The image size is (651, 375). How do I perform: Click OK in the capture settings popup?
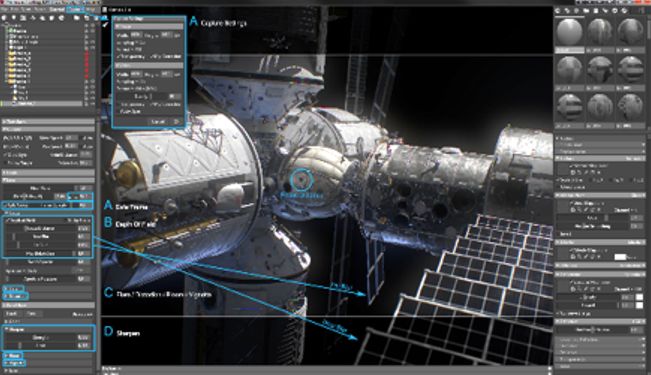(176, 122)
